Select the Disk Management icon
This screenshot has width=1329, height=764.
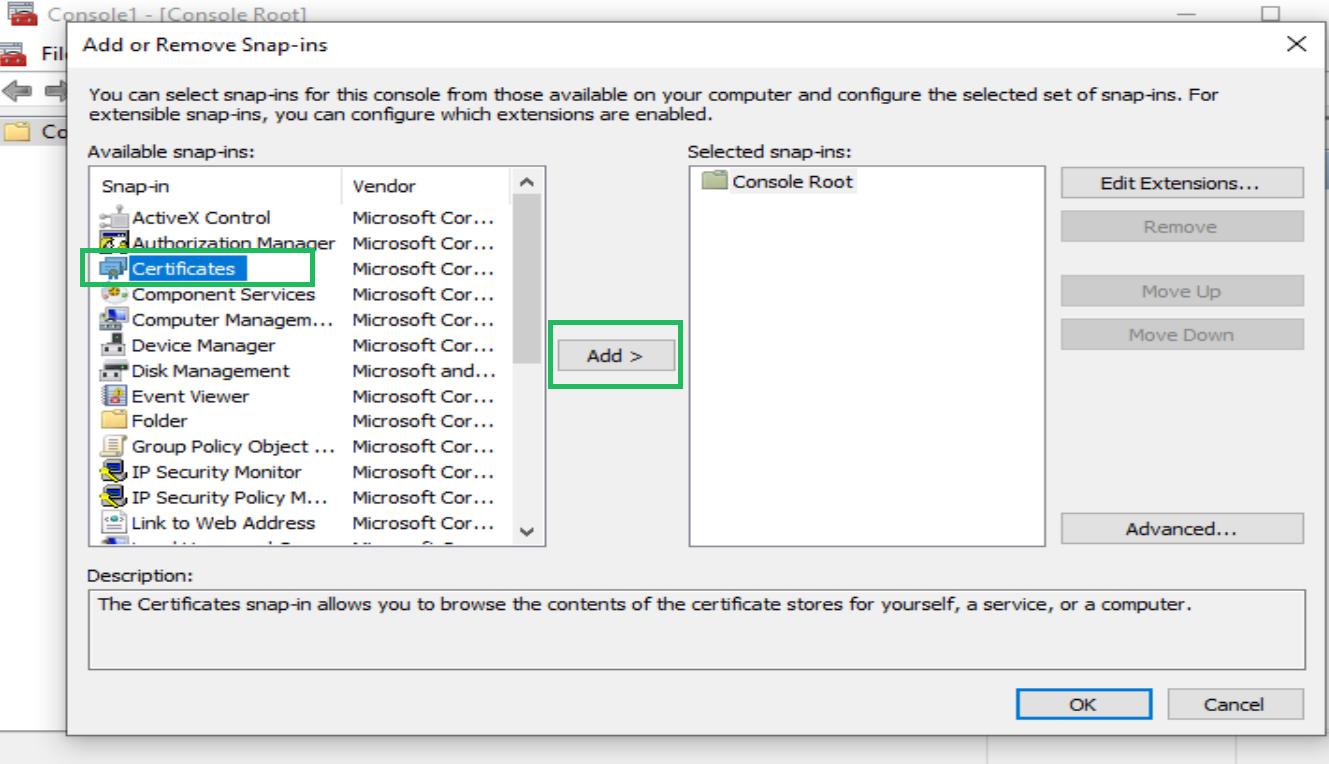click(115, 371)
